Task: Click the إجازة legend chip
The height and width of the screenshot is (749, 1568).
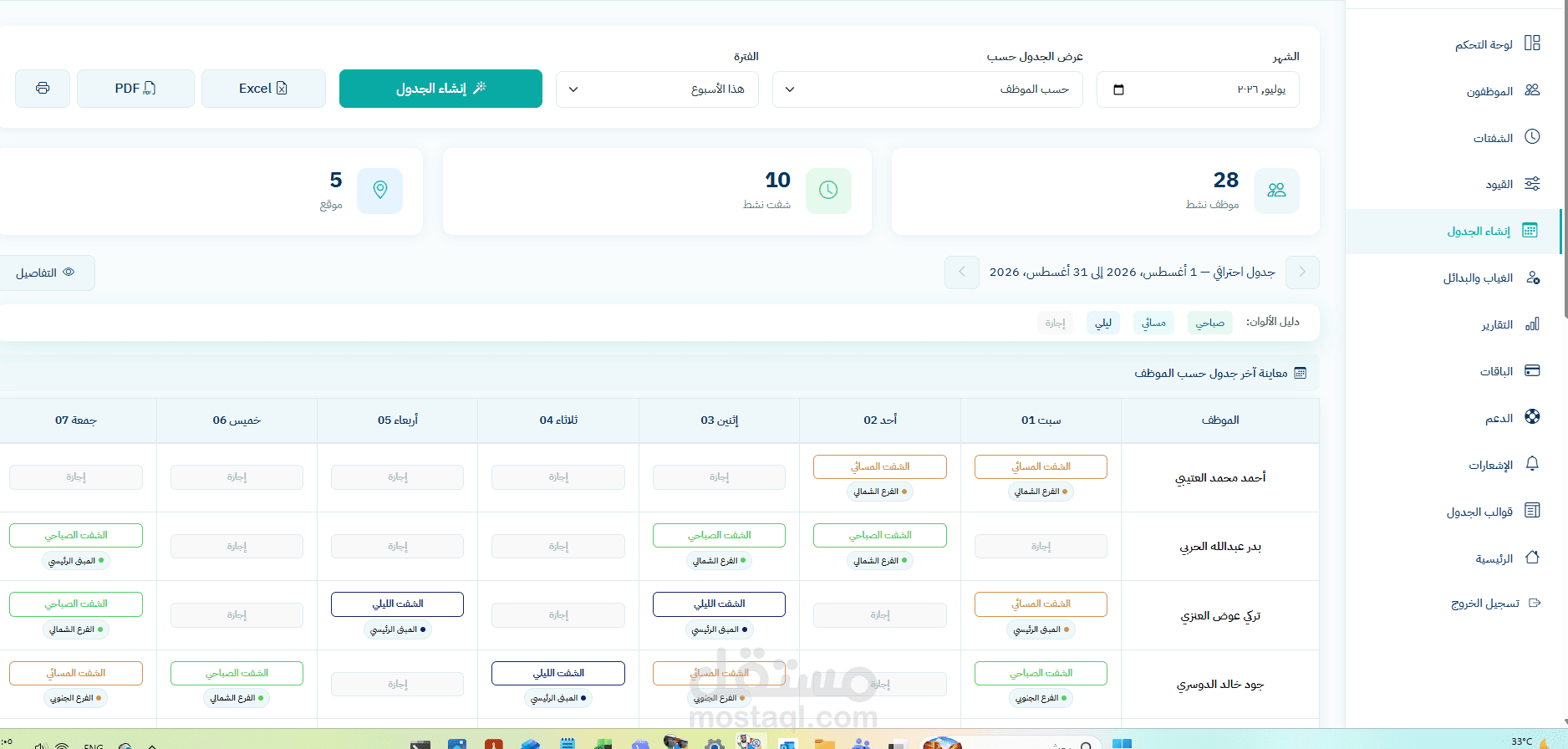Action: tap(1055, 323)
